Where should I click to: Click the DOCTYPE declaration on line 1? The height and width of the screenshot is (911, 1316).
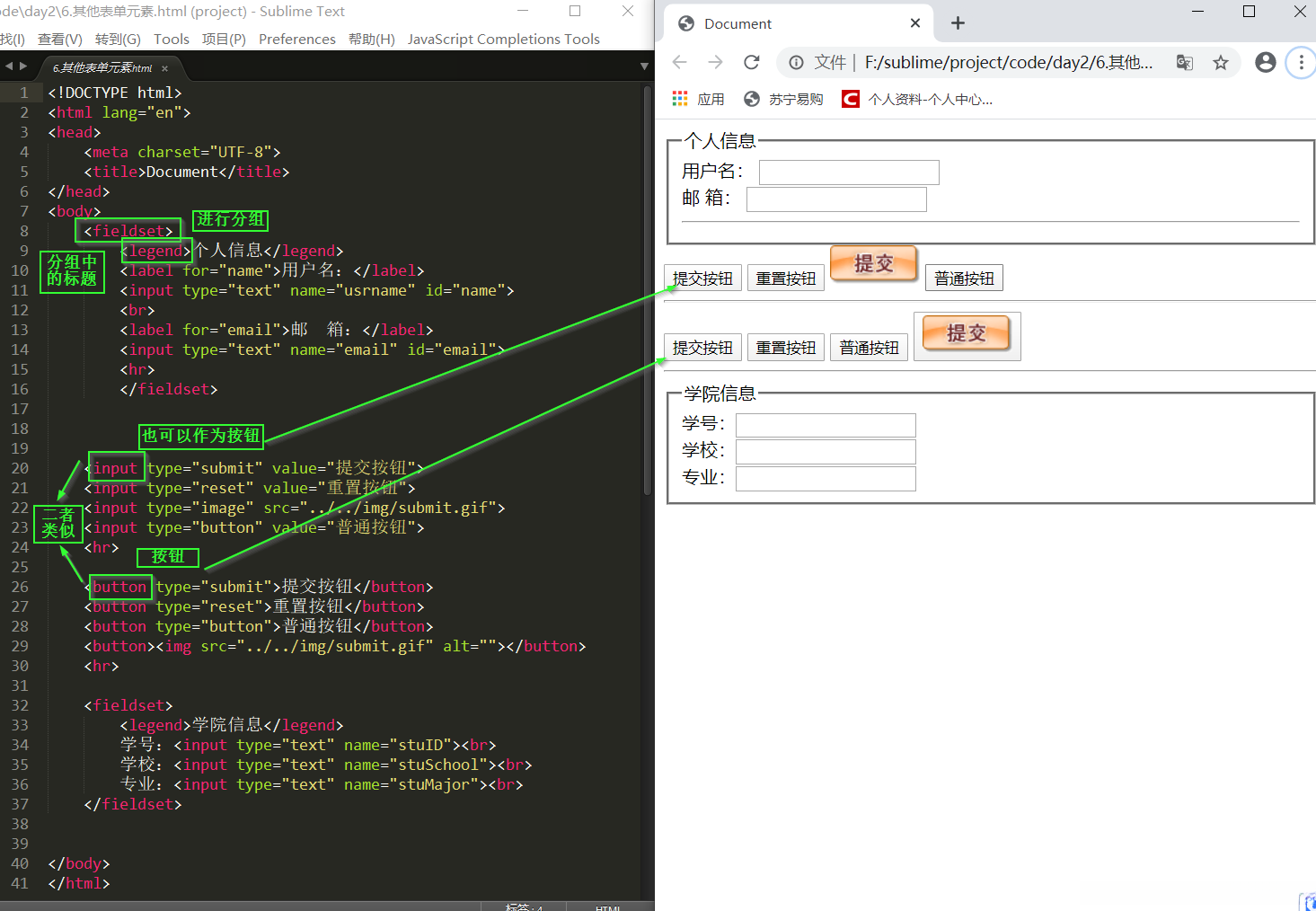115,93
